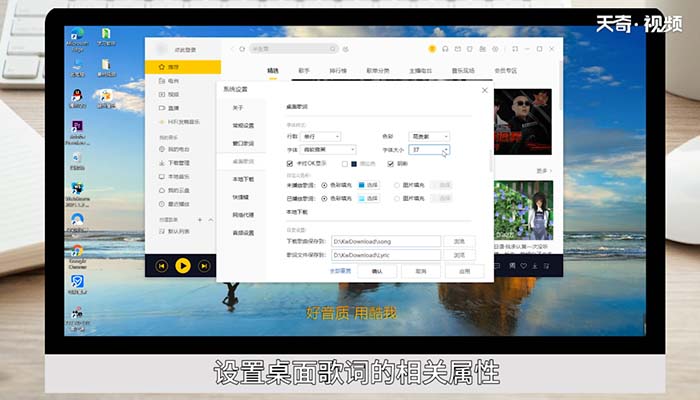The width and height of the screenshot is (700, 400).
Task: Open 快捷键 in the settings menu
Action: click(x=240, y=197)
